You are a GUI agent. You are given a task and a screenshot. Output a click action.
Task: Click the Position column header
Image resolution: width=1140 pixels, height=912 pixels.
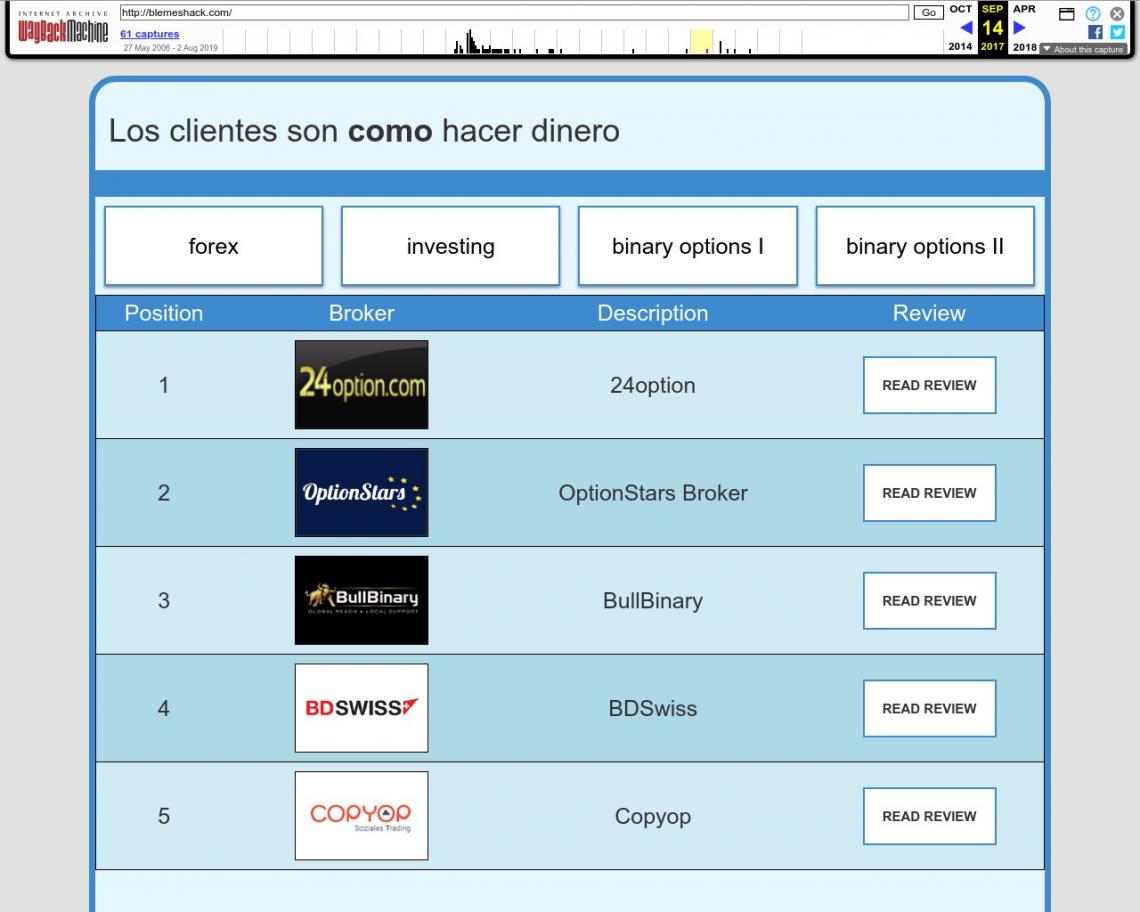pos(164,313)
